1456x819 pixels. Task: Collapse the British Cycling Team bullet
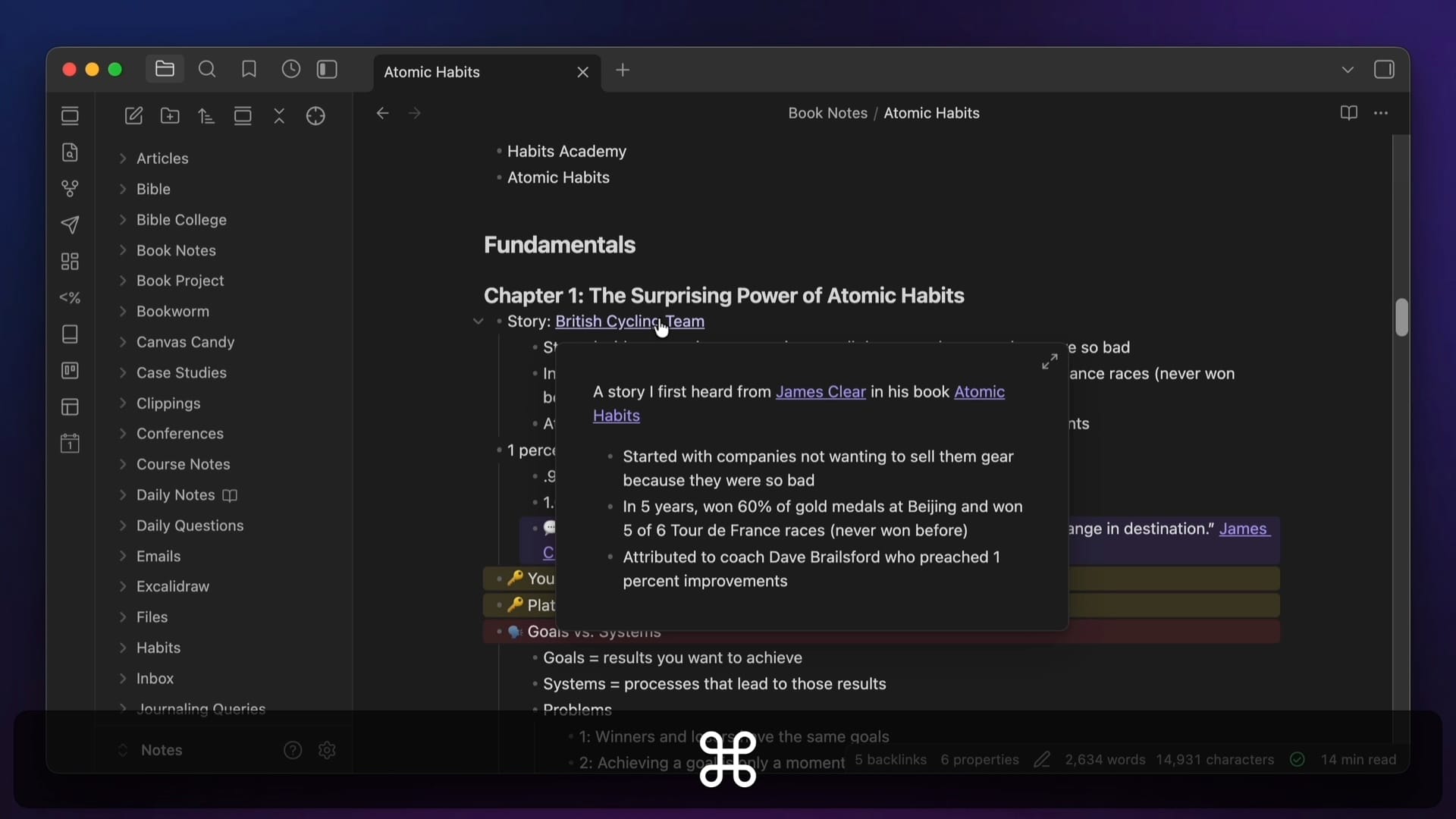pos(478,322)
